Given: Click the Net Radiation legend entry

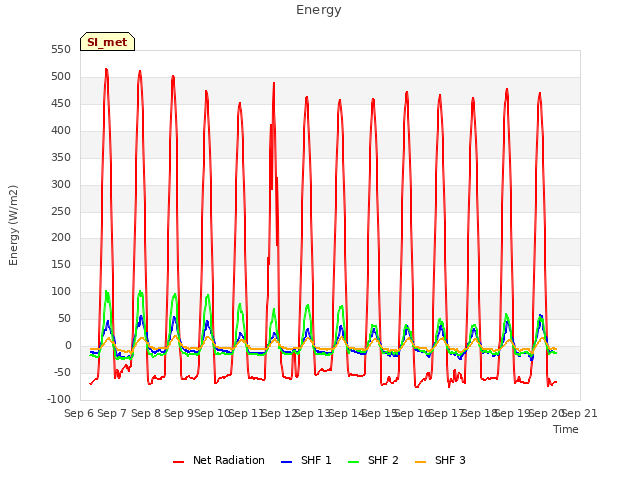Looking at the screenshot, I should pyautogui.click(x=219, y=460).
